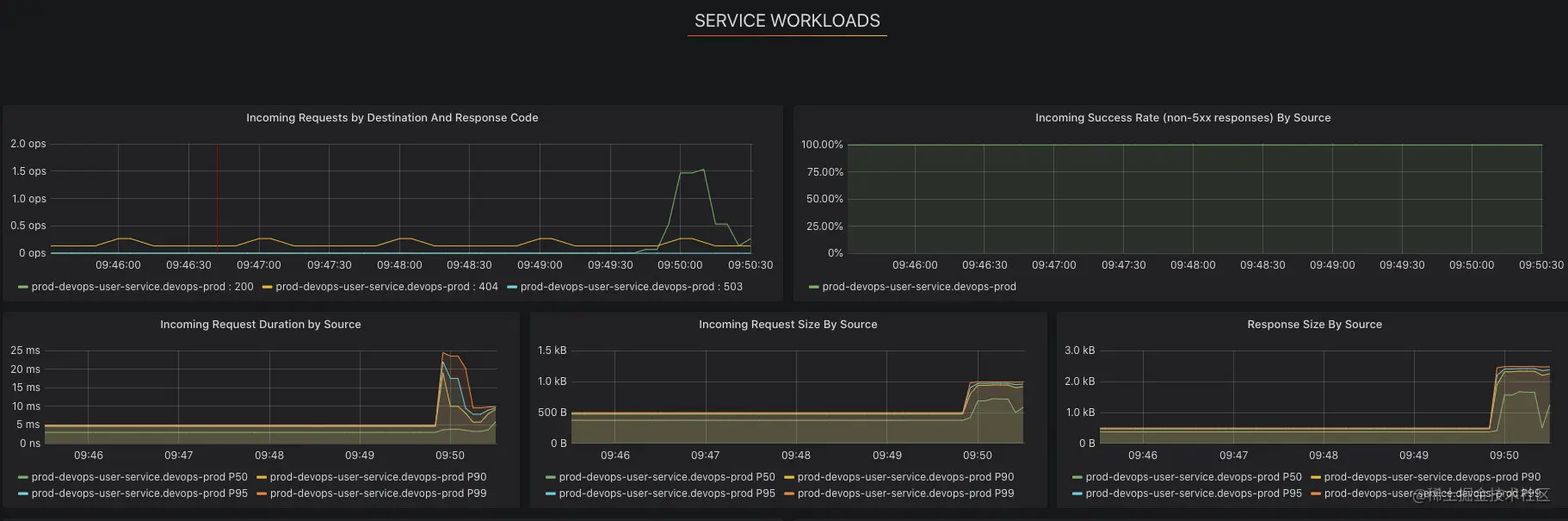Click the red annotation marker in Incoming Requests graph
The height and width of the screenshot is (521, 1568).
point(217,198)
